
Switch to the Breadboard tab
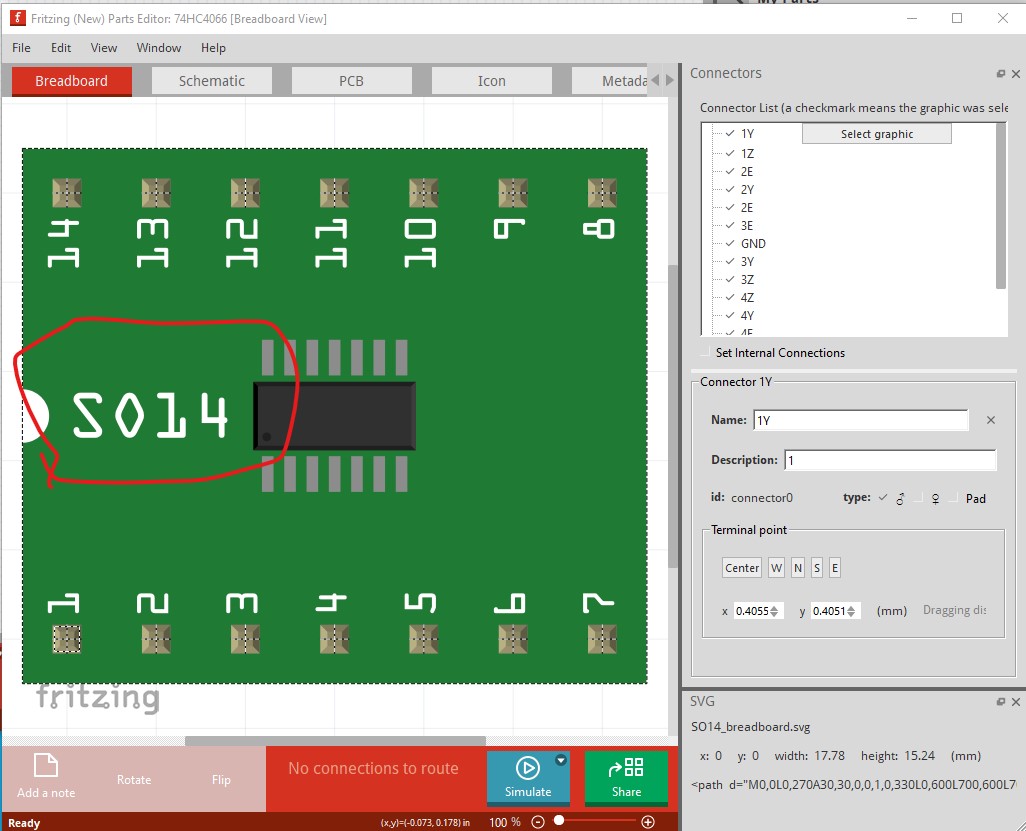point(71,81)
